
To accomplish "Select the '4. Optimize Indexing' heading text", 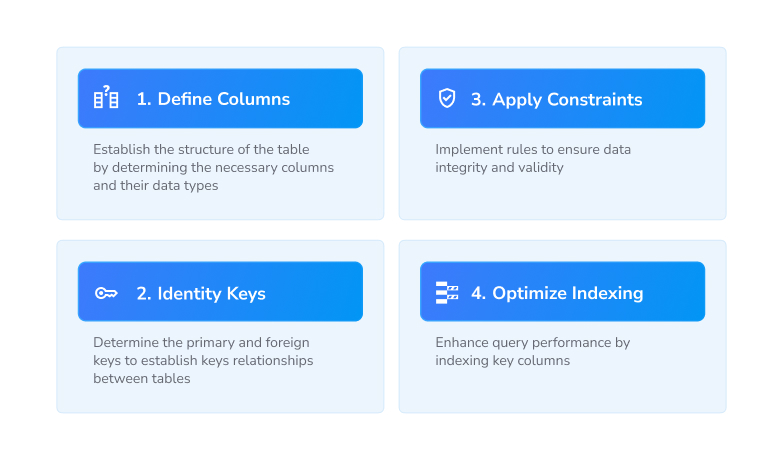I will coord(557,293).
